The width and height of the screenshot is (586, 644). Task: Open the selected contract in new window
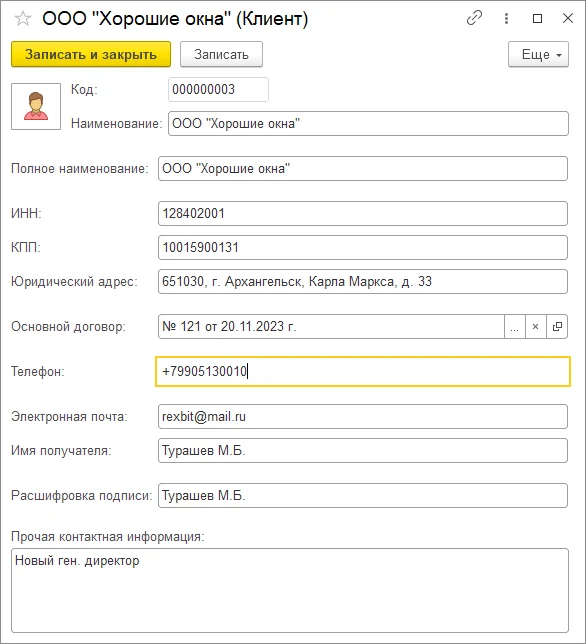point(557,327)
